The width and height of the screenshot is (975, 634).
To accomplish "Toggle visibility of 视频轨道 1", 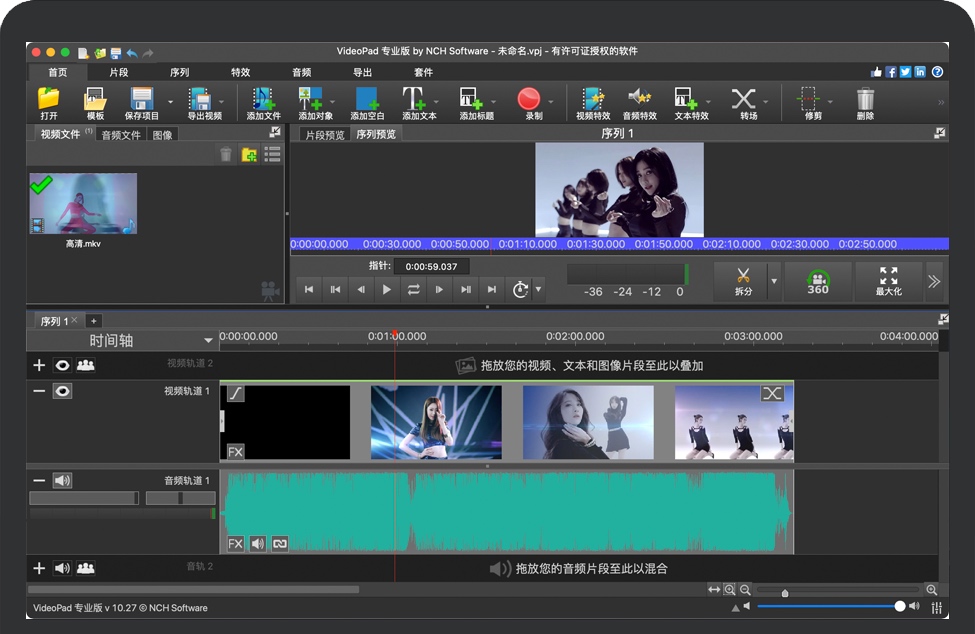I will click(x=63, y=391).
